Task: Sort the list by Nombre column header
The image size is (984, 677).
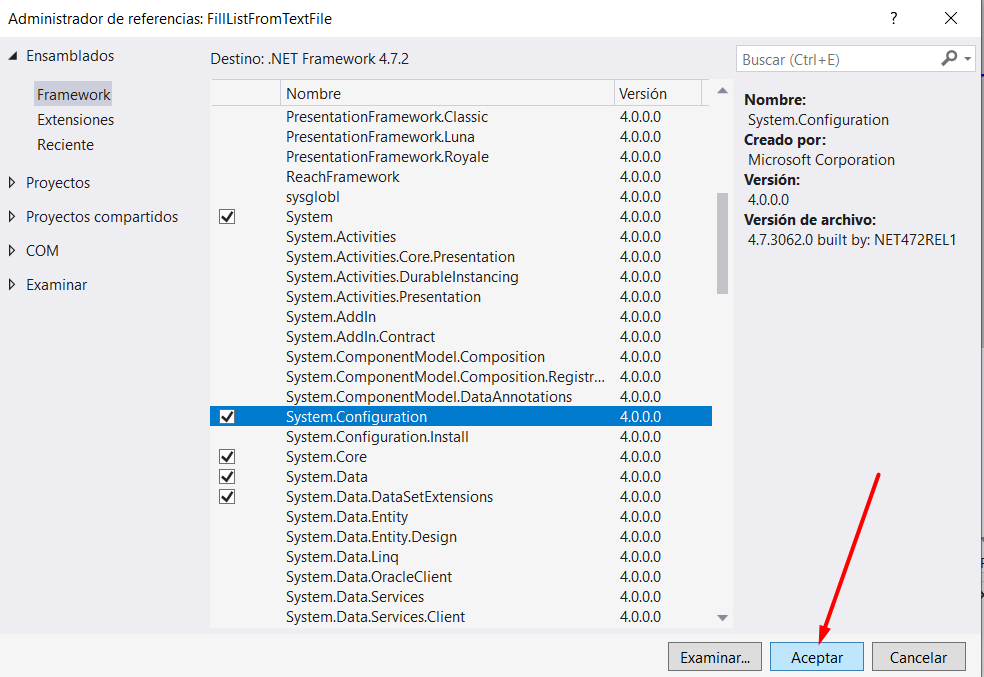Action: [x=445, y=93]
